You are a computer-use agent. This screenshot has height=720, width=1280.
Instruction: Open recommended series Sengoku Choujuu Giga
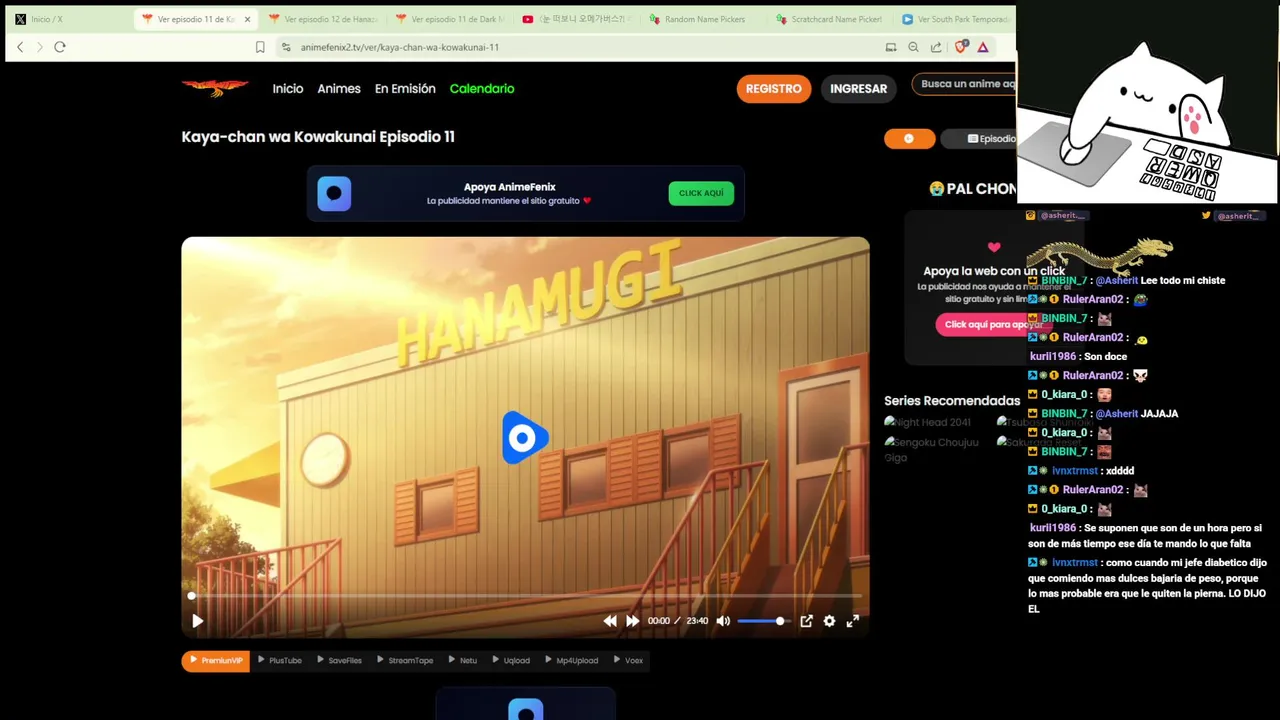932,449
